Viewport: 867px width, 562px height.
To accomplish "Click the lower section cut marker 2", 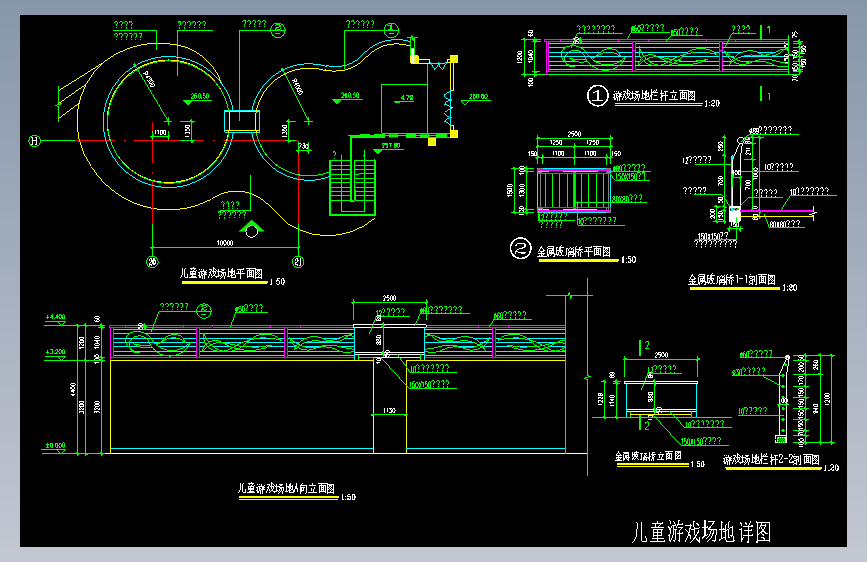I will (x=644, y=425).
